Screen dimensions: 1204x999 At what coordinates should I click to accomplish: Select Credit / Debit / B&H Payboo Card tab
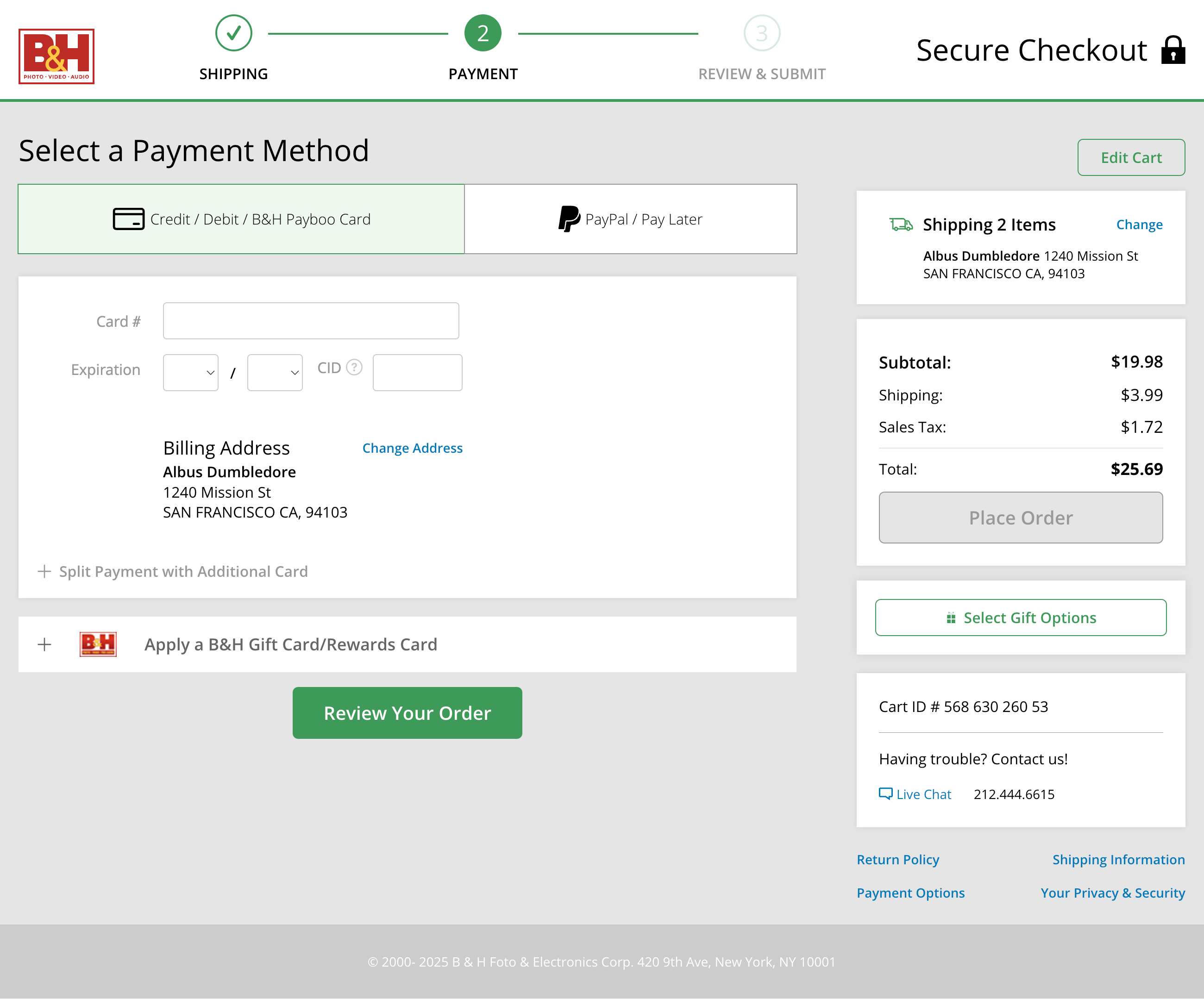point(241,219)
